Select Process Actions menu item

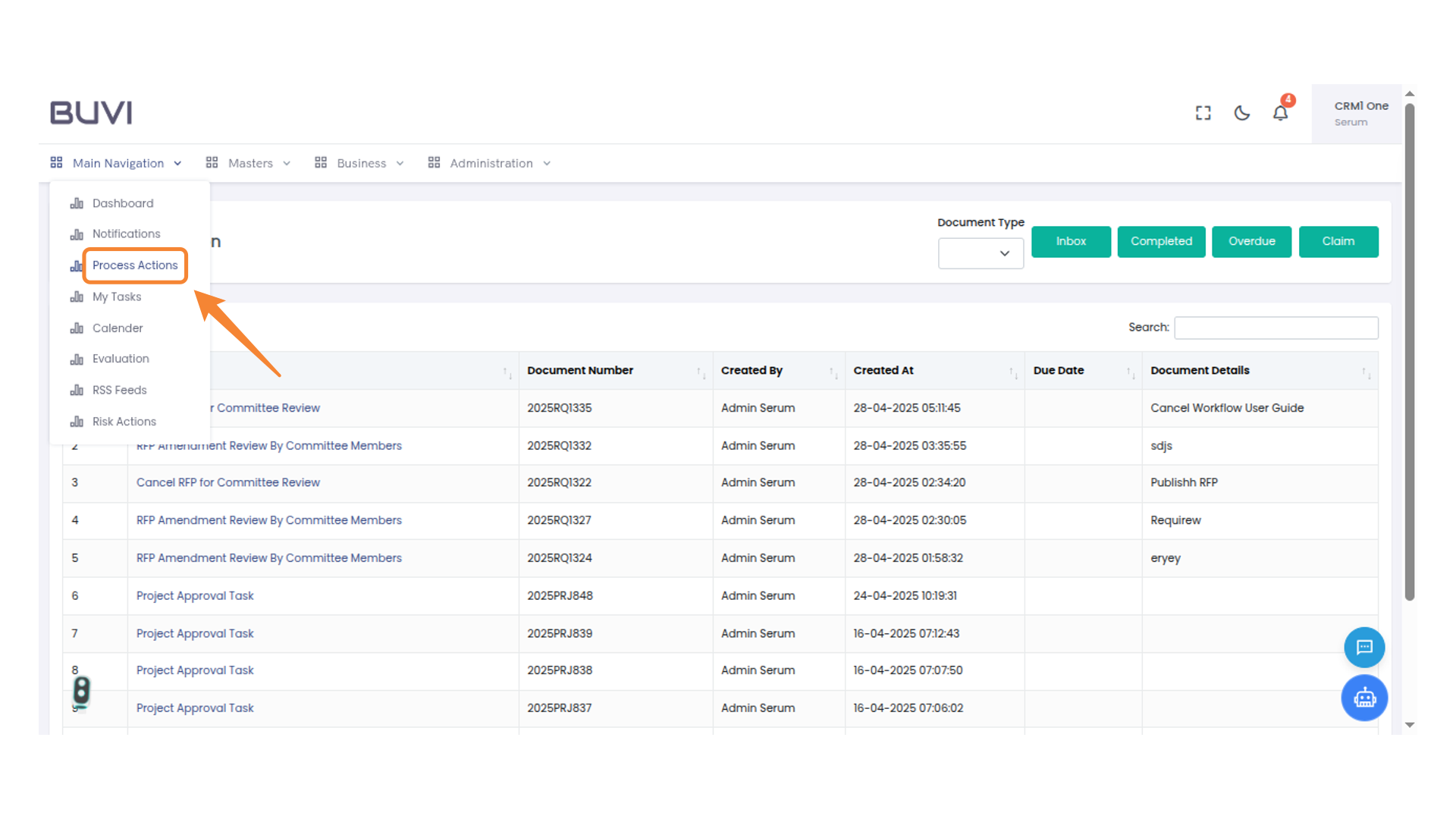click(x=135, y=265)
